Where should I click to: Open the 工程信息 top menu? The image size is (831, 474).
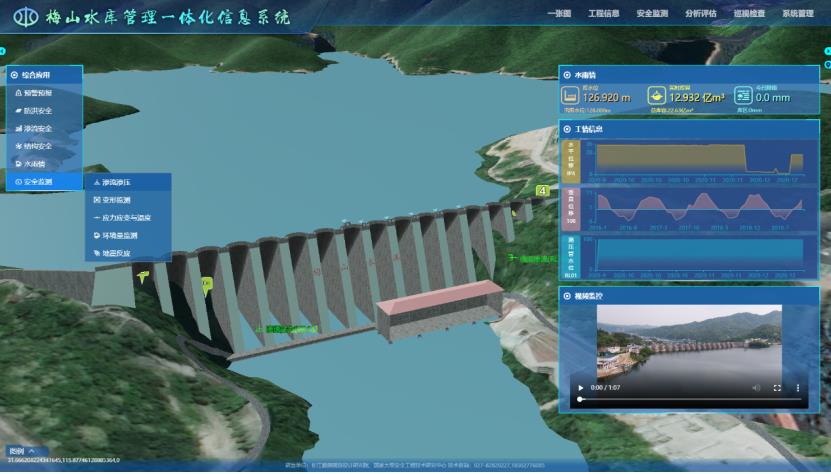[x=604, y=14]
